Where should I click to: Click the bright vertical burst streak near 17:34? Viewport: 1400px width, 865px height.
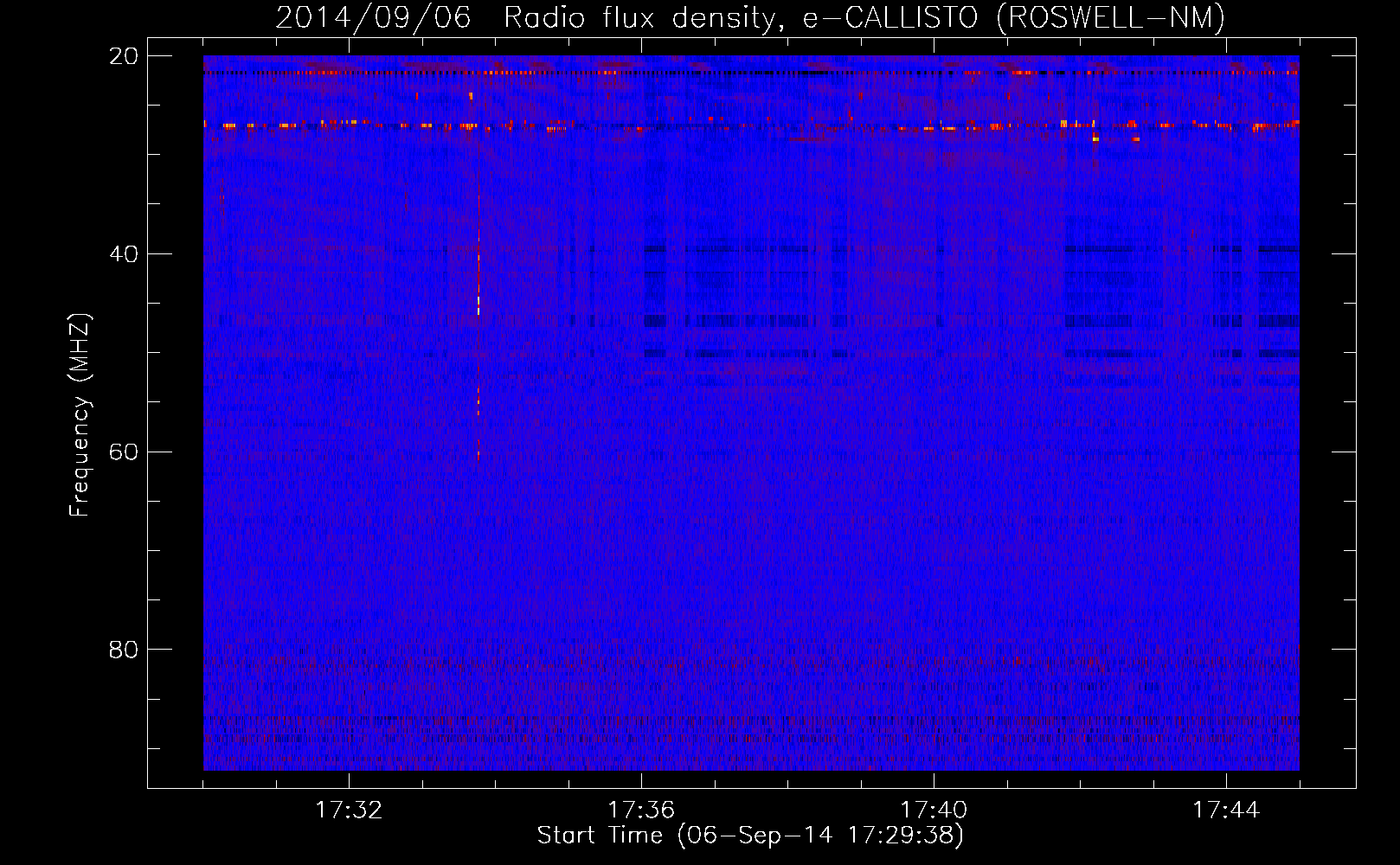478,329
